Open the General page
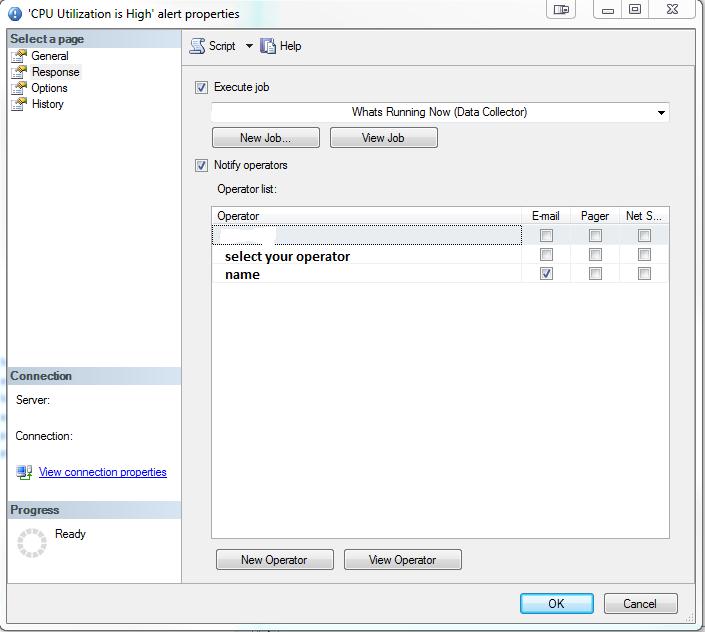705x632 pixels. coord(50,56)
